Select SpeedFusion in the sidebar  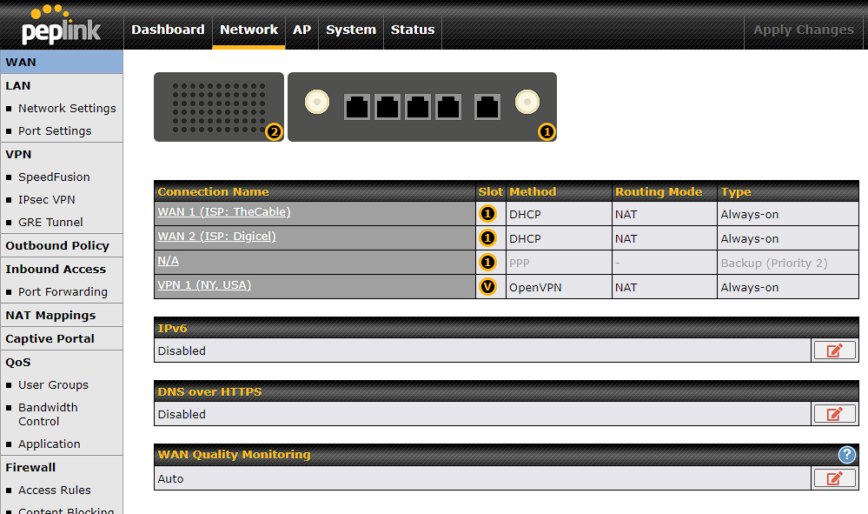tap(54, 177)
